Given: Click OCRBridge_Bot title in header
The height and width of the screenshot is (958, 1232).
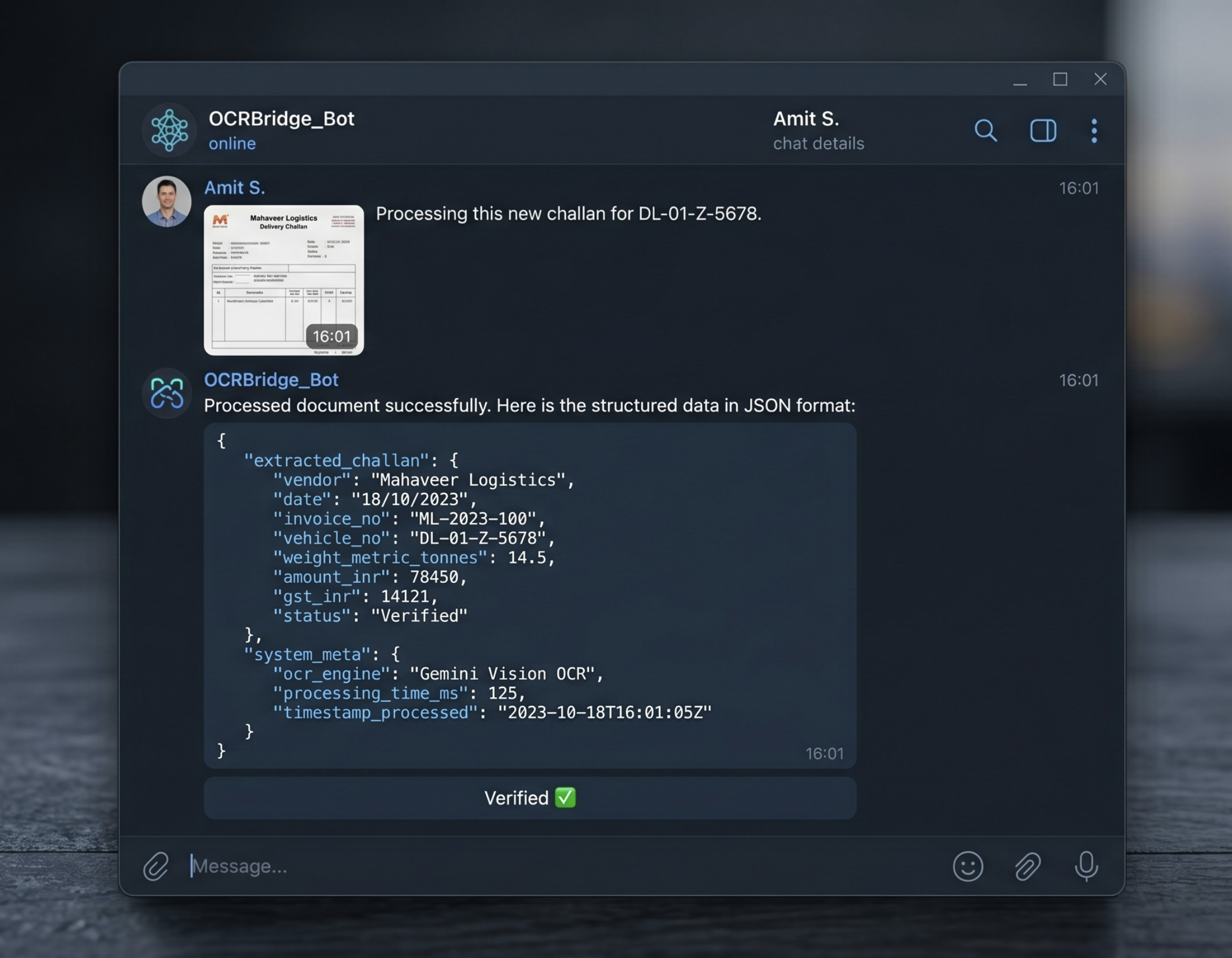Looking at the screenshot, I should [x=281, y=119].
